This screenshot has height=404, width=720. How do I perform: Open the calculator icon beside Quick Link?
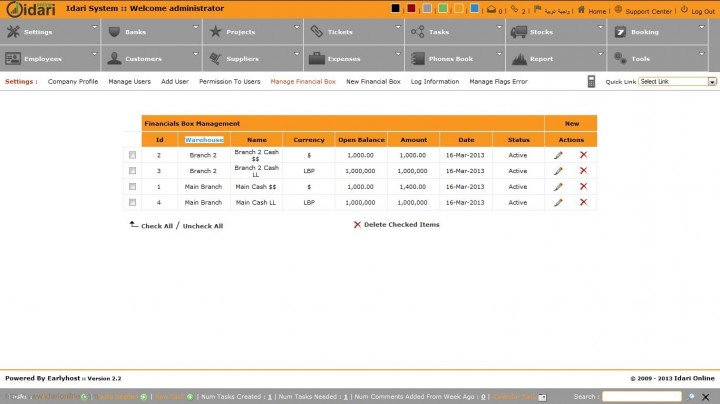(591, 81)
